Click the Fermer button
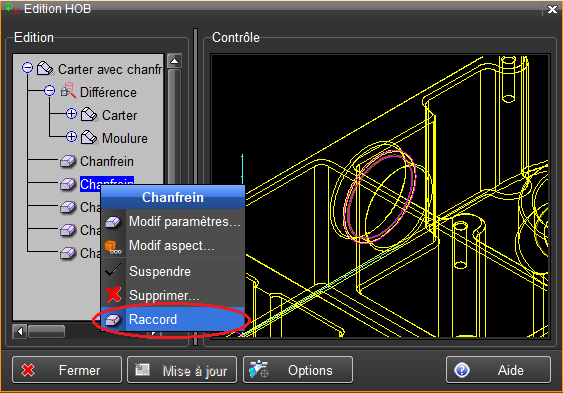The image size is (563, 393). (x=67, y=370)
